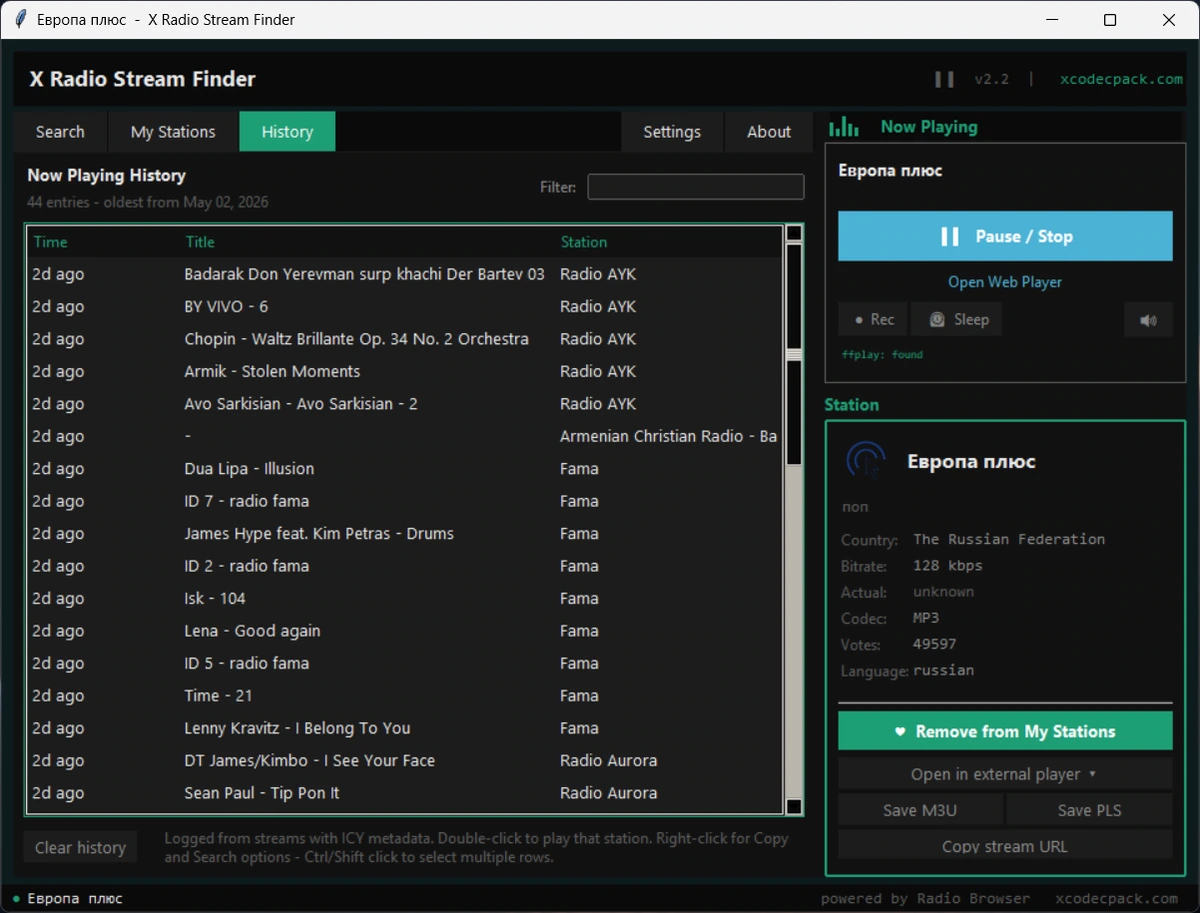Click Save PLS button
The height and width of the screenshot is (913, 1200).
[x=1089, y=810]
